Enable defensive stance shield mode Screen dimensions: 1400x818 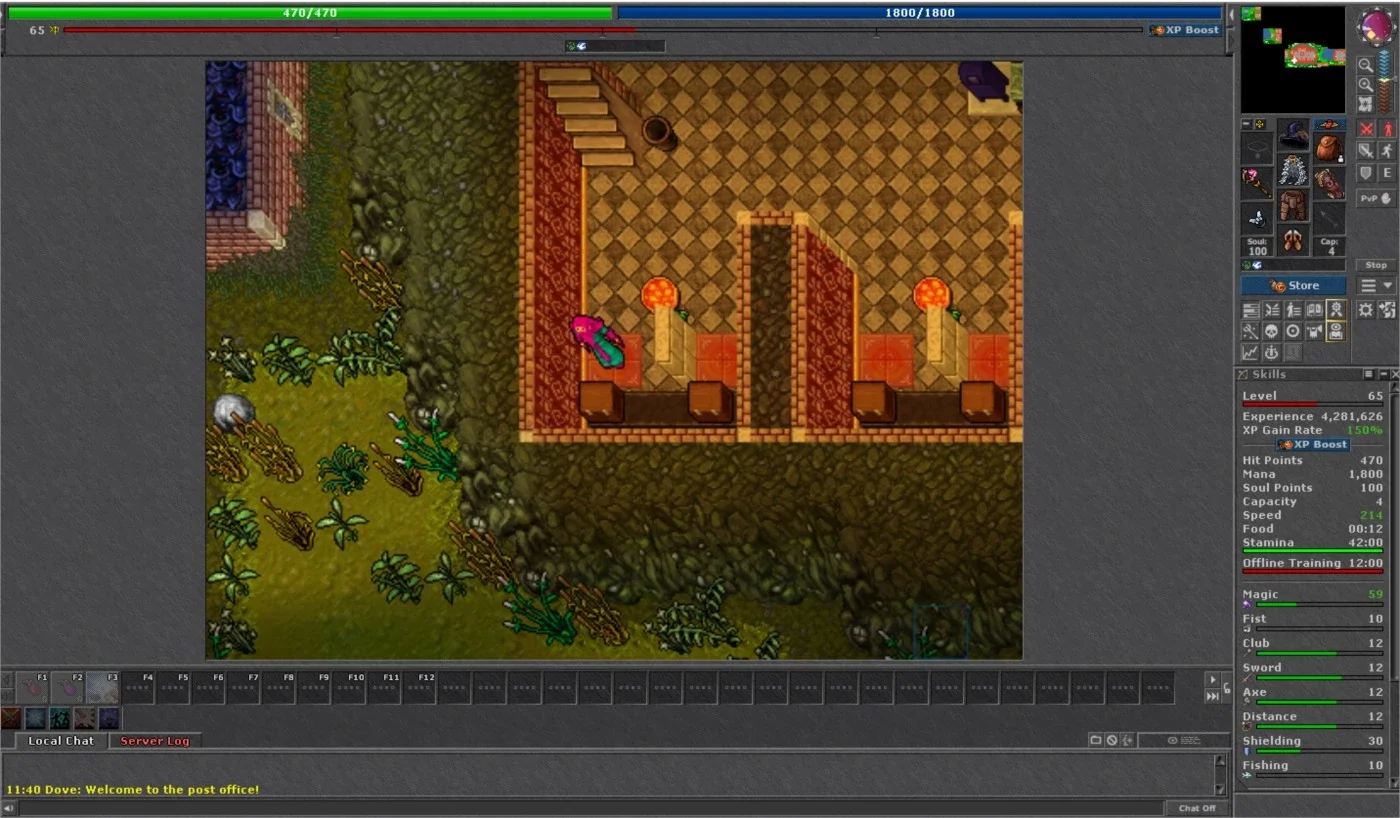[x=1366, y=173]
